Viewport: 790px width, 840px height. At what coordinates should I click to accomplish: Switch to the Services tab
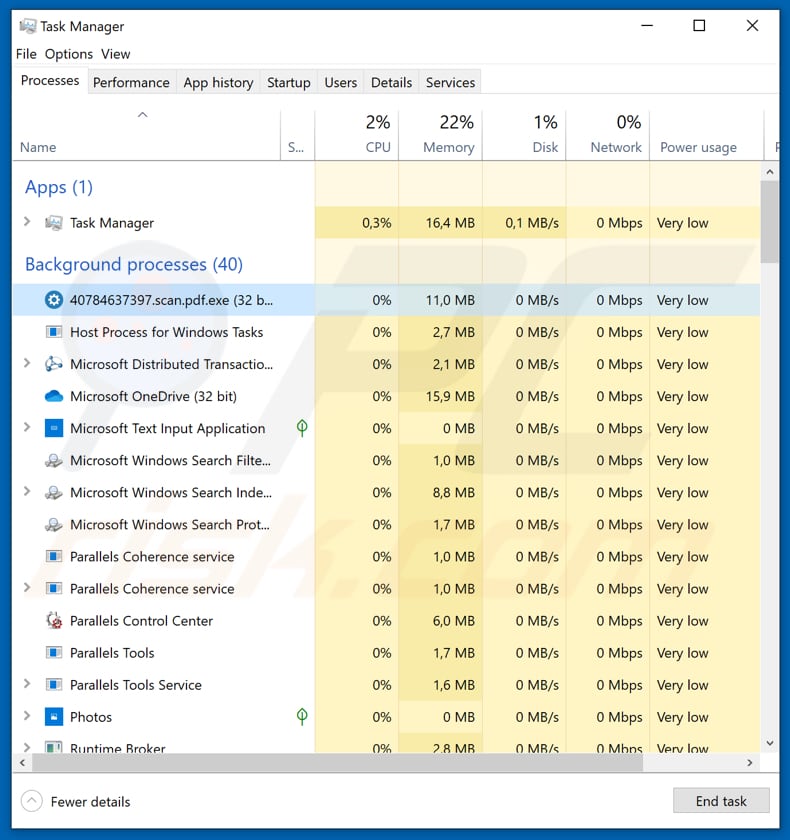(450, 82)
